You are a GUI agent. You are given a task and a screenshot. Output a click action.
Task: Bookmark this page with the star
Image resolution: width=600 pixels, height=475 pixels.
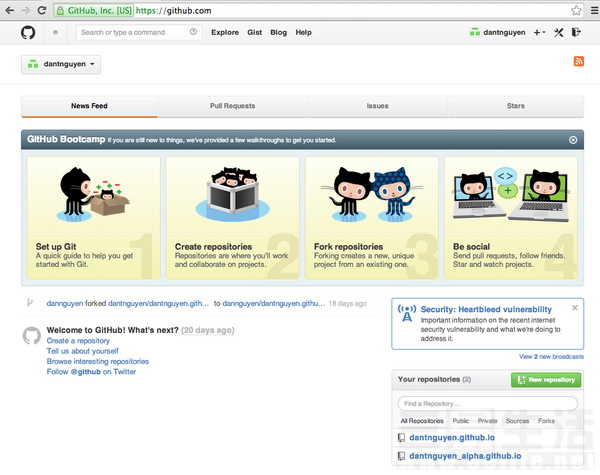[576, 10]
